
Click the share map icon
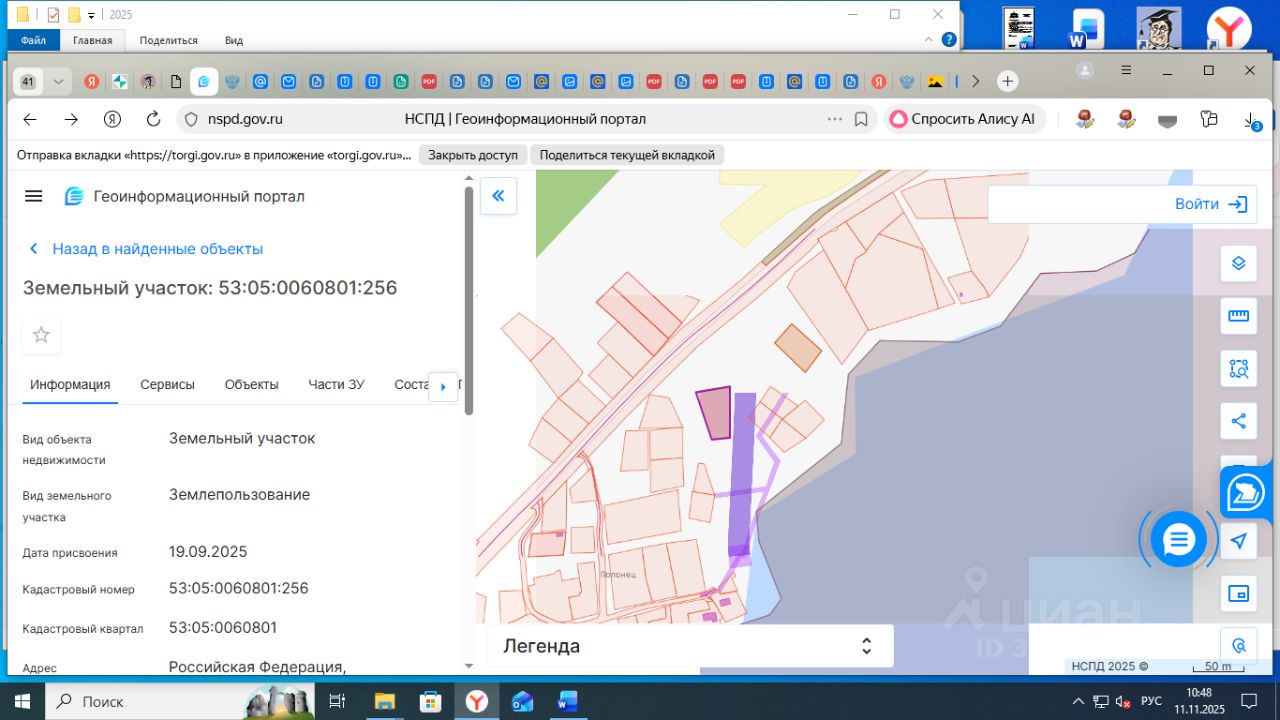1238,421
